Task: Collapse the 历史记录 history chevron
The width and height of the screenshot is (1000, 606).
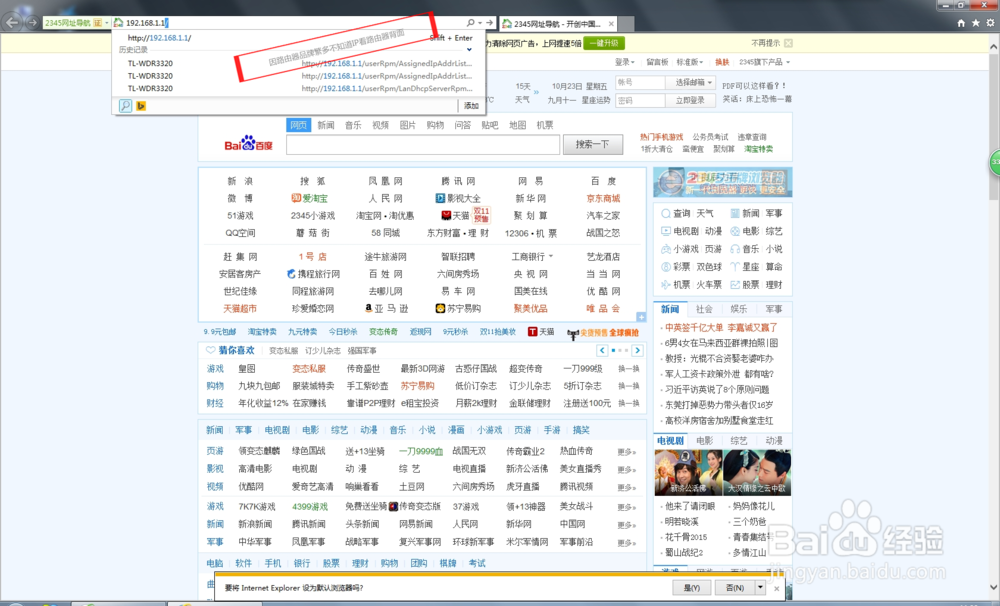Action: click(x=469, y=50)
